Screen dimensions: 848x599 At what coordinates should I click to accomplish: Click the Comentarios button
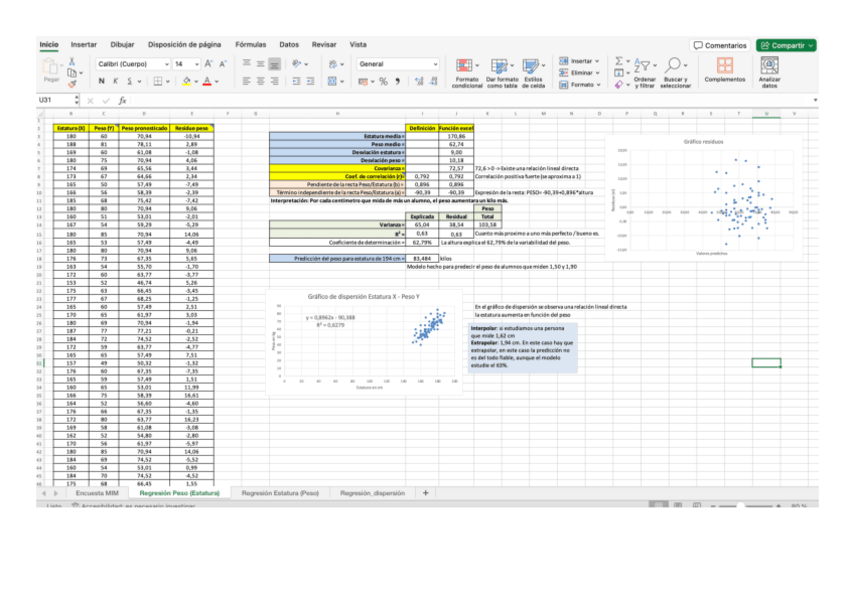(721, 46)
